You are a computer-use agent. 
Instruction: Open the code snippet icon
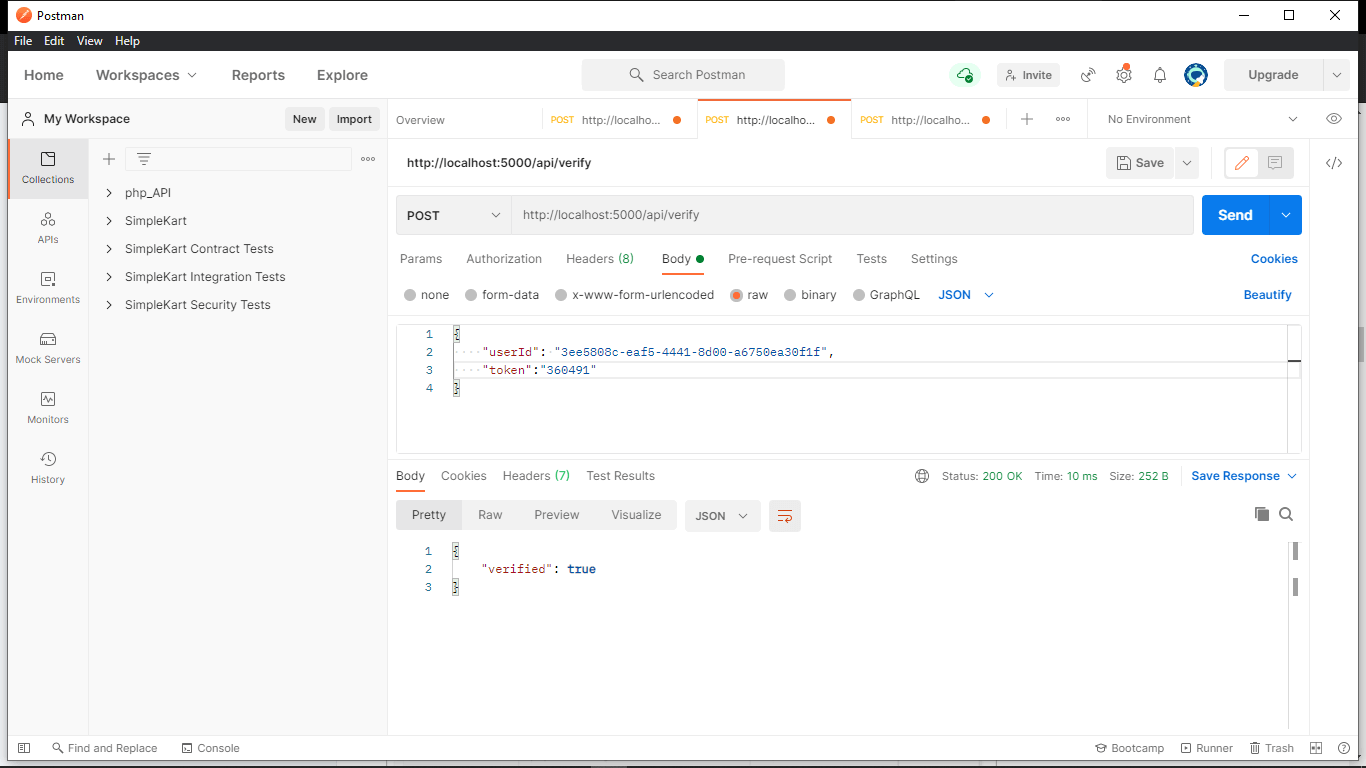coord(1334,163)
